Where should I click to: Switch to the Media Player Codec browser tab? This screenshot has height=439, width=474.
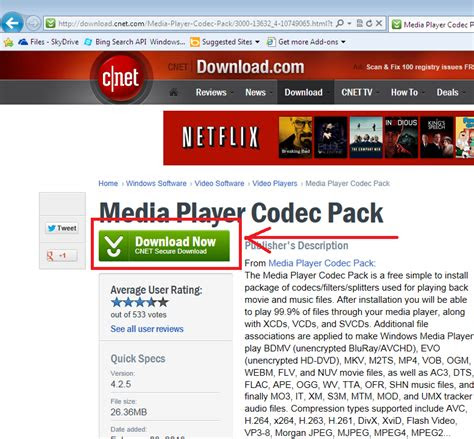pyautogui.click(x=432, y=24)
